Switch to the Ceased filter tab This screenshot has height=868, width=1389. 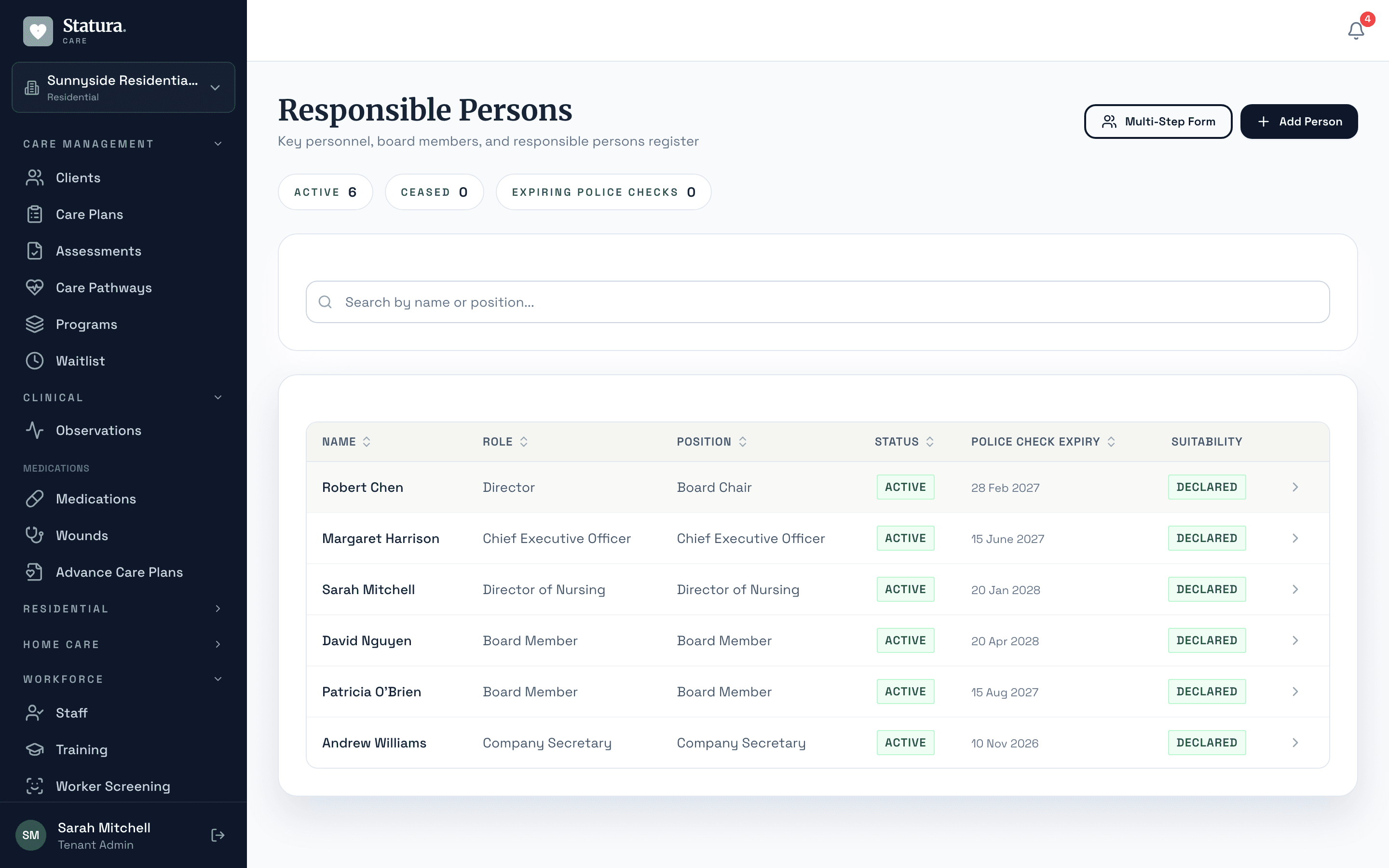pos(434,192)
